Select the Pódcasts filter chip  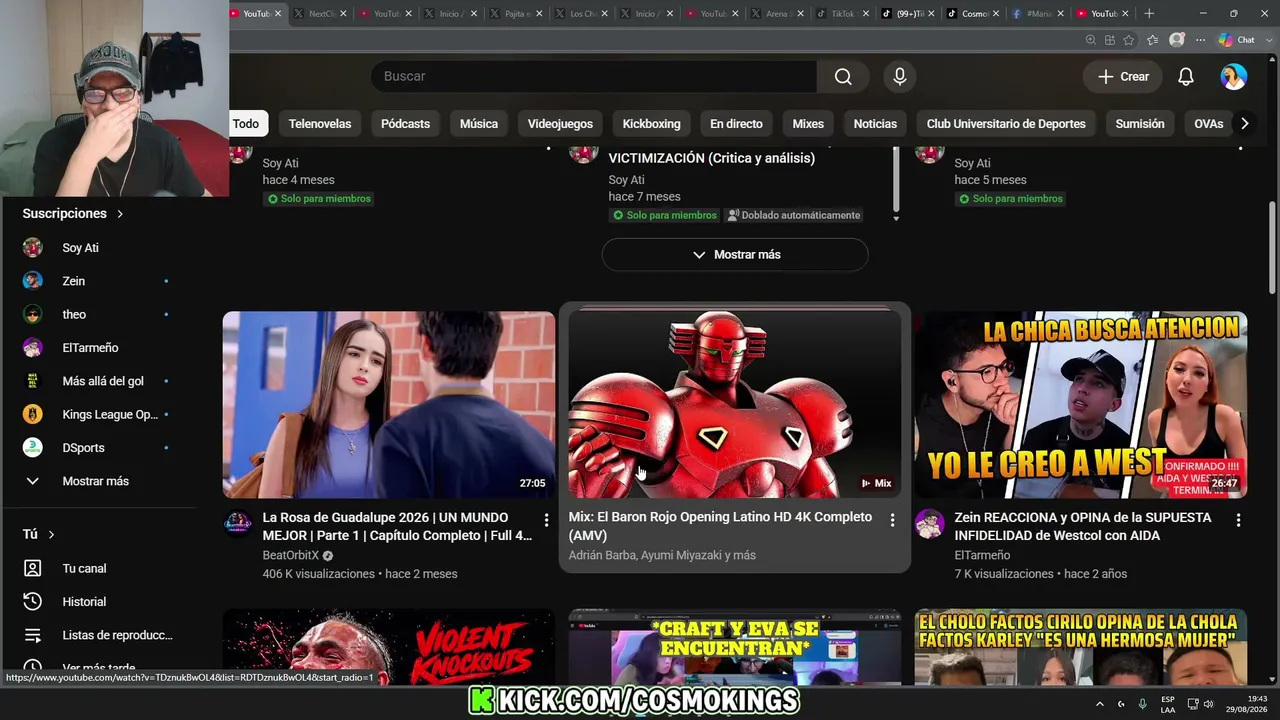point(405,124)
